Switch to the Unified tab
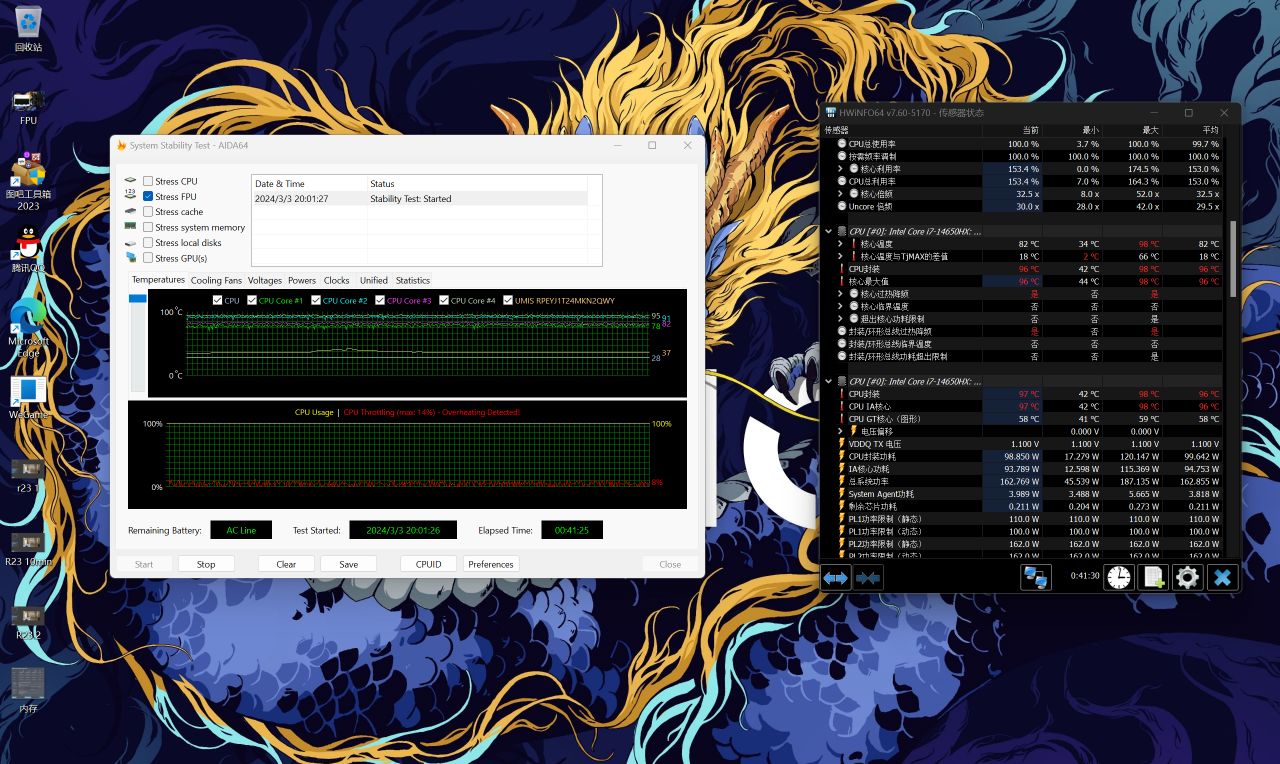Image resolution: width=1280 pixels, height=764 pixels. point(374,280)
